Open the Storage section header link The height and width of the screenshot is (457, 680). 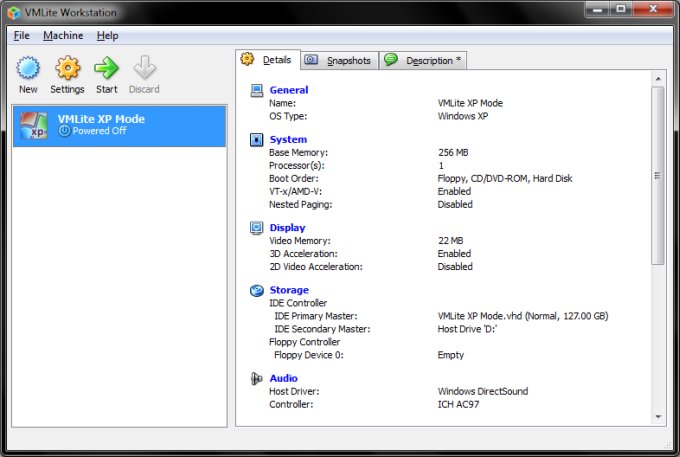point(289,291)
